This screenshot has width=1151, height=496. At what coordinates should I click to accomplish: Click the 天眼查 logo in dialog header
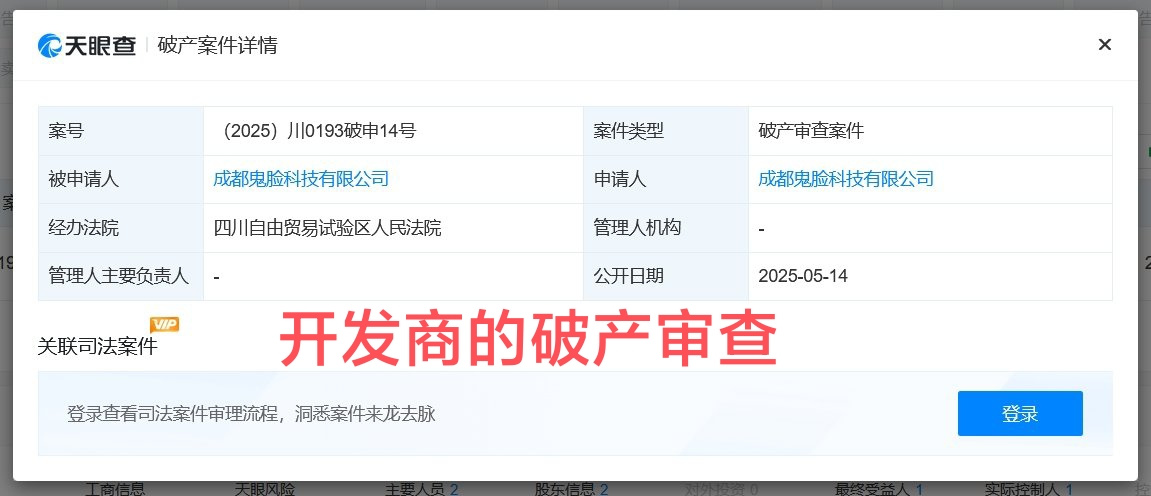87,45
